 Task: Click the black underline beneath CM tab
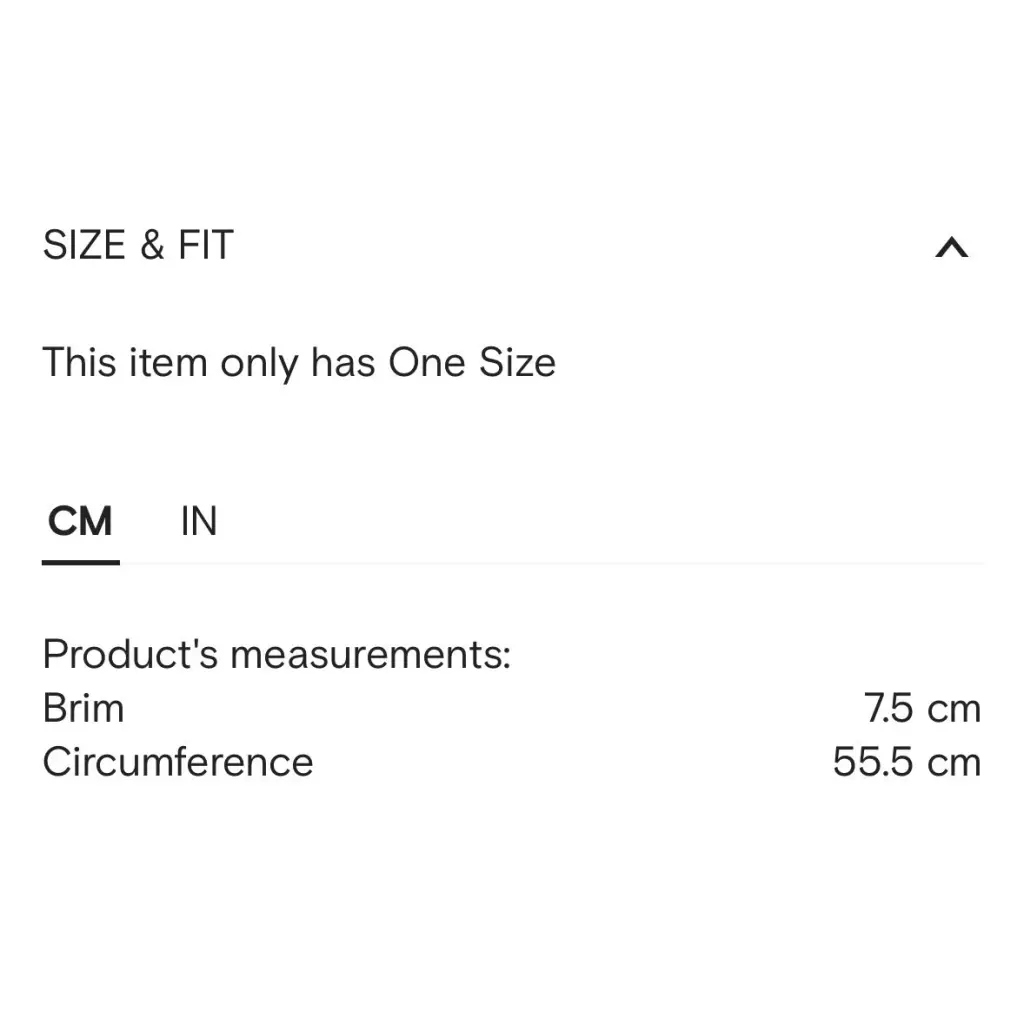coord(80,562)
